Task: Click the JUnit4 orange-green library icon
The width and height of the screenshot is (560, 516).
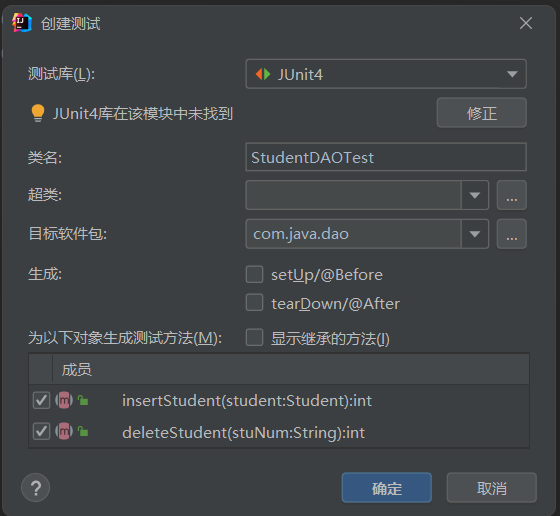Action: (x=263, y=74)
